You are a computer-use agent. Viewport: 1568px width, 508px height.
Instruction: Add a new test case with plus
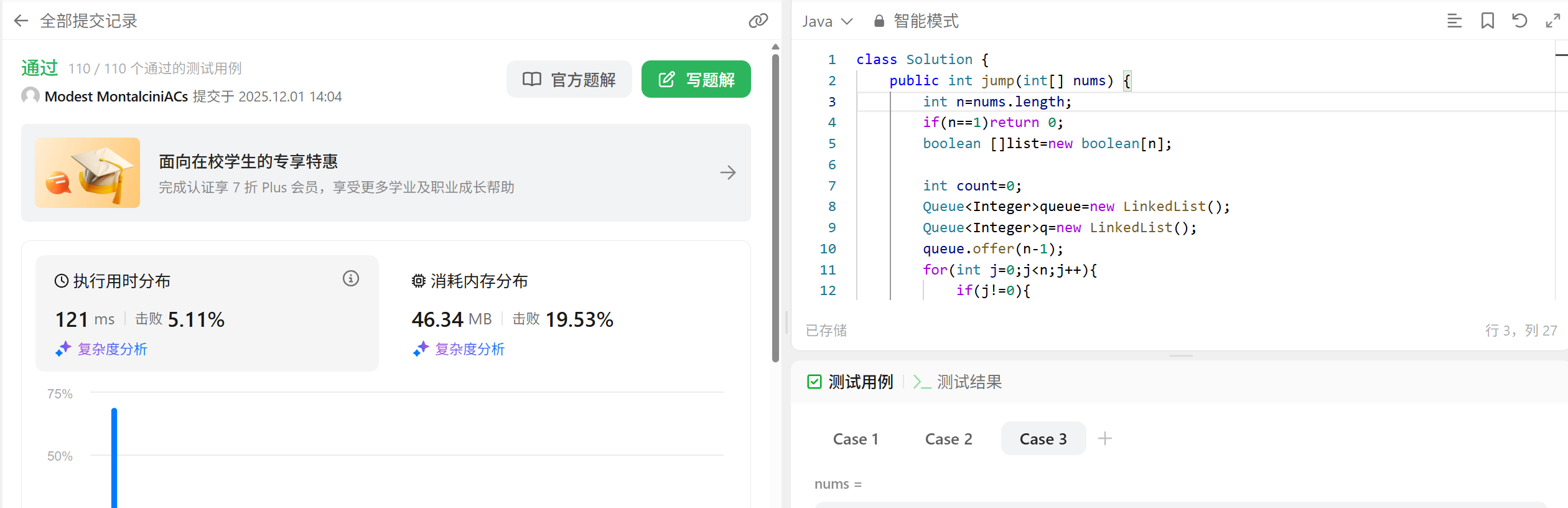[x=1105, y=439]
